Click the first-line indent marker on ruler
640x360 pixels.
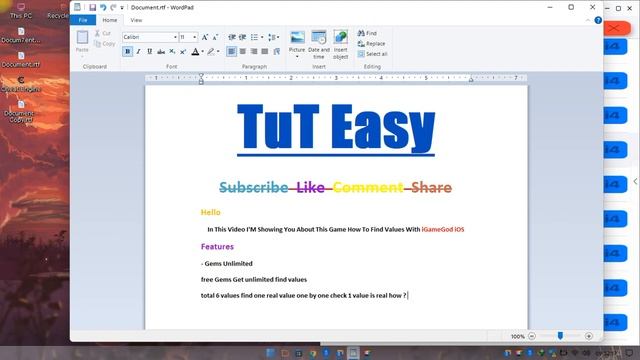pyautogui.click(x=201, y=76)
